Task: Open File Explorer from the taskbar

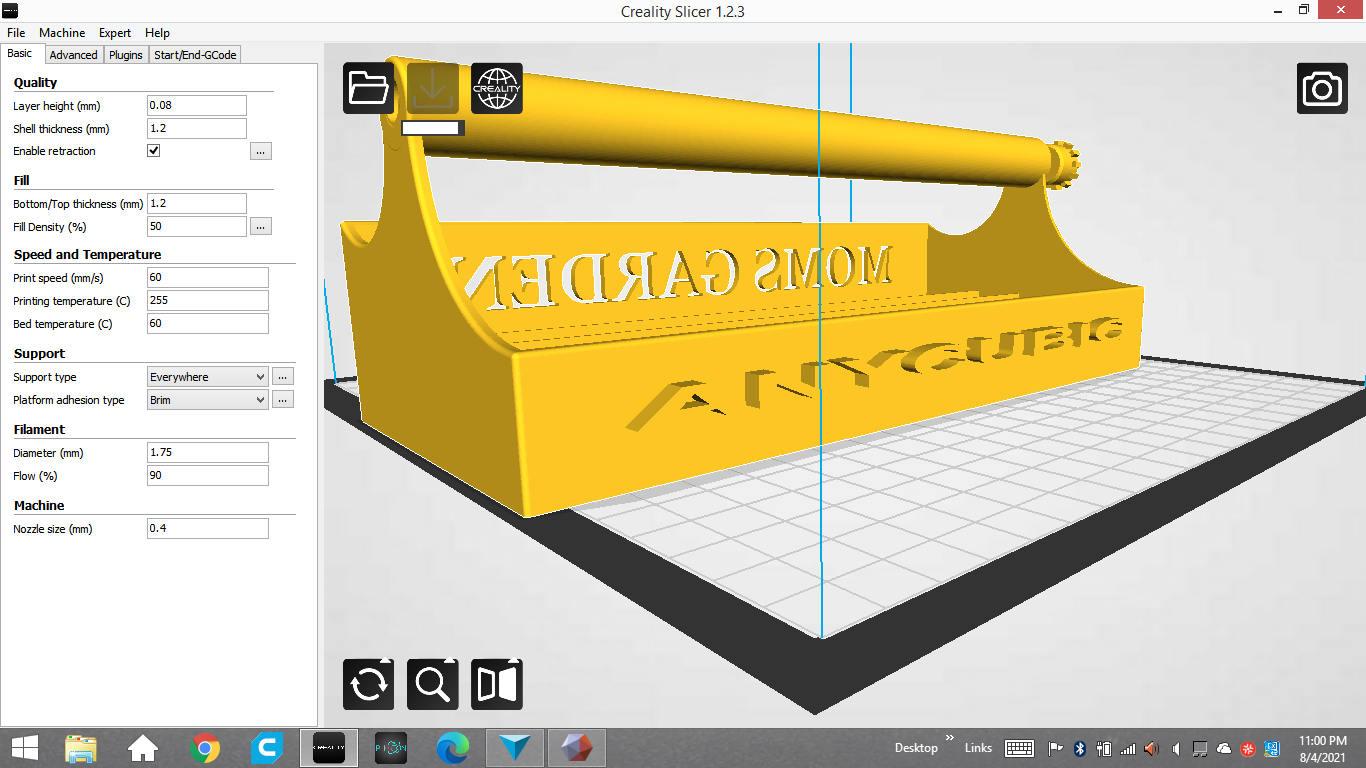Action: click(x=81, y=748)
